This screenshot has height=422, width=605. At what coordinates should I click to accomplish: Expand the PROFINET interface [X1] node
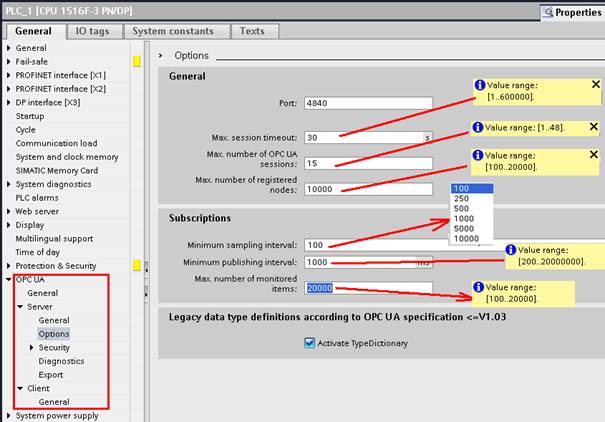[x=9, y=75]
